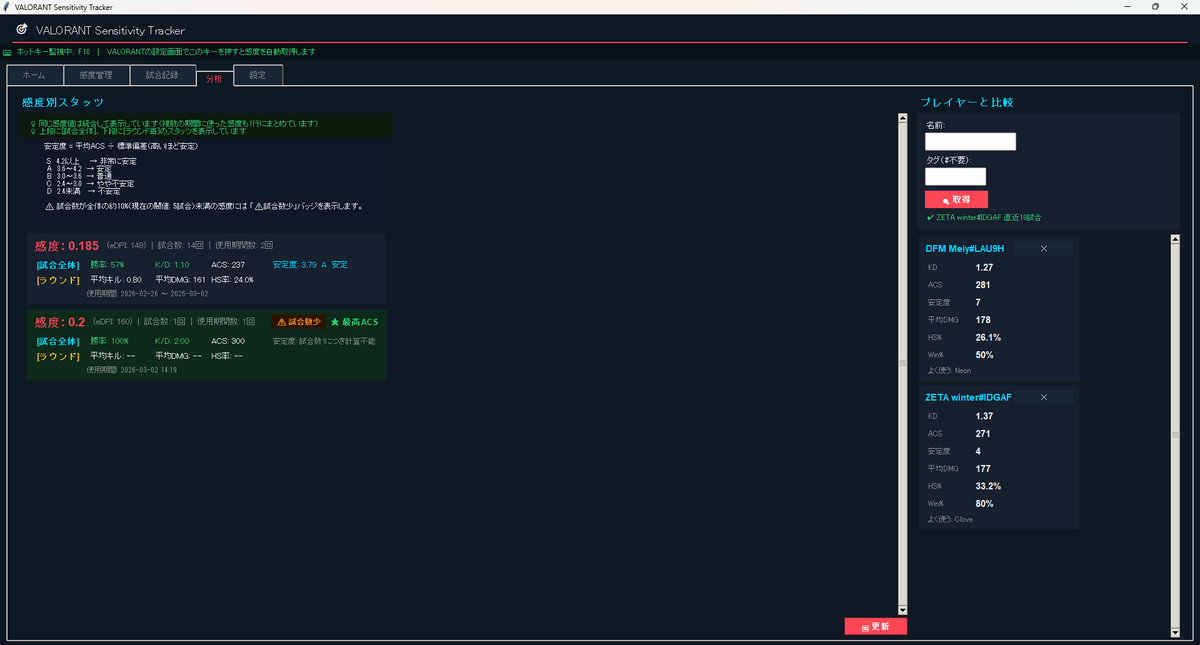Viewport: 1200px width, 645px height.
Task: Click the ACS: 300 value
Action: tap(228, 341)
